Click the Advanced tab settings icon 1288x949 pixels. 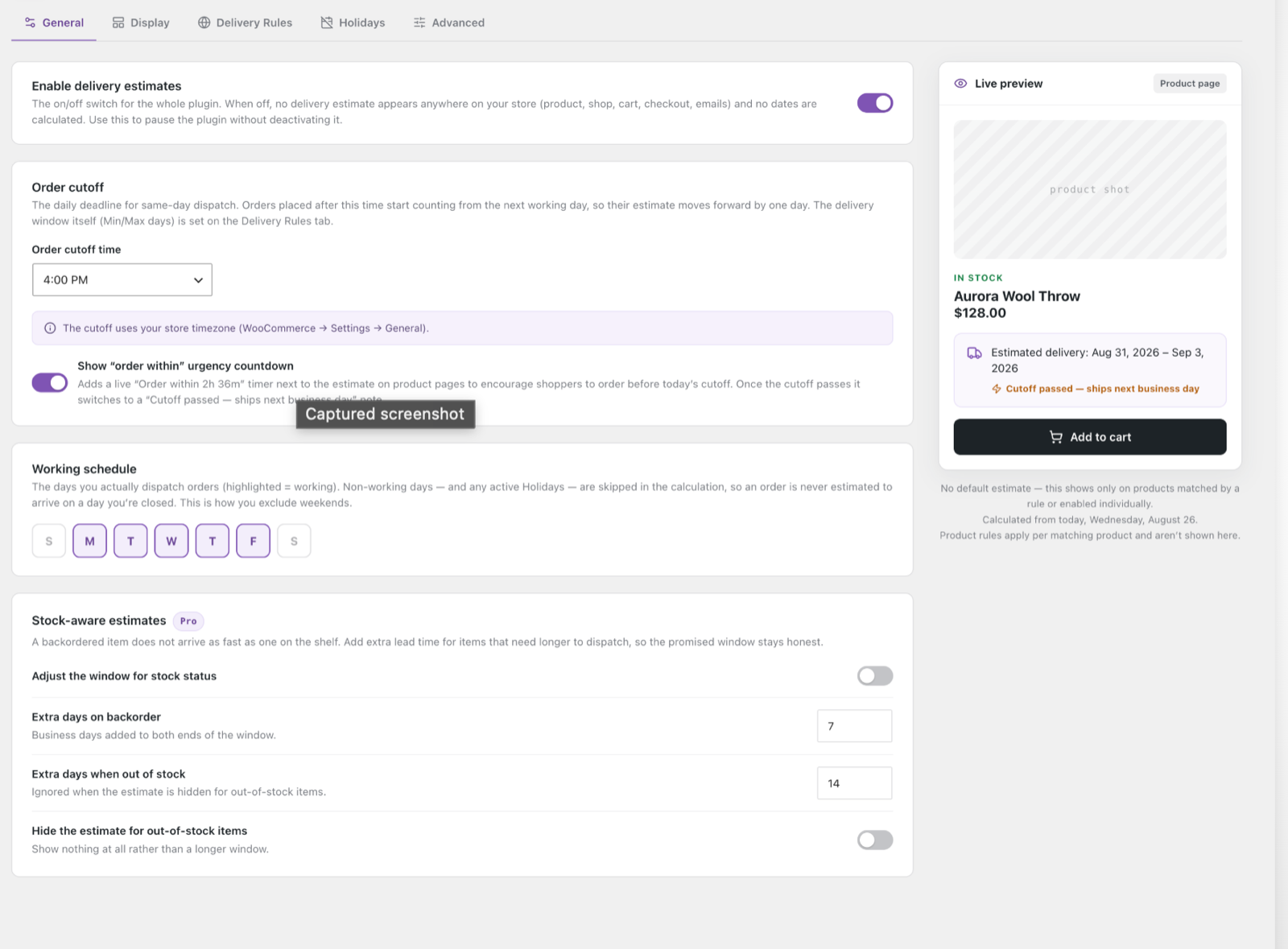pos(419,23)
